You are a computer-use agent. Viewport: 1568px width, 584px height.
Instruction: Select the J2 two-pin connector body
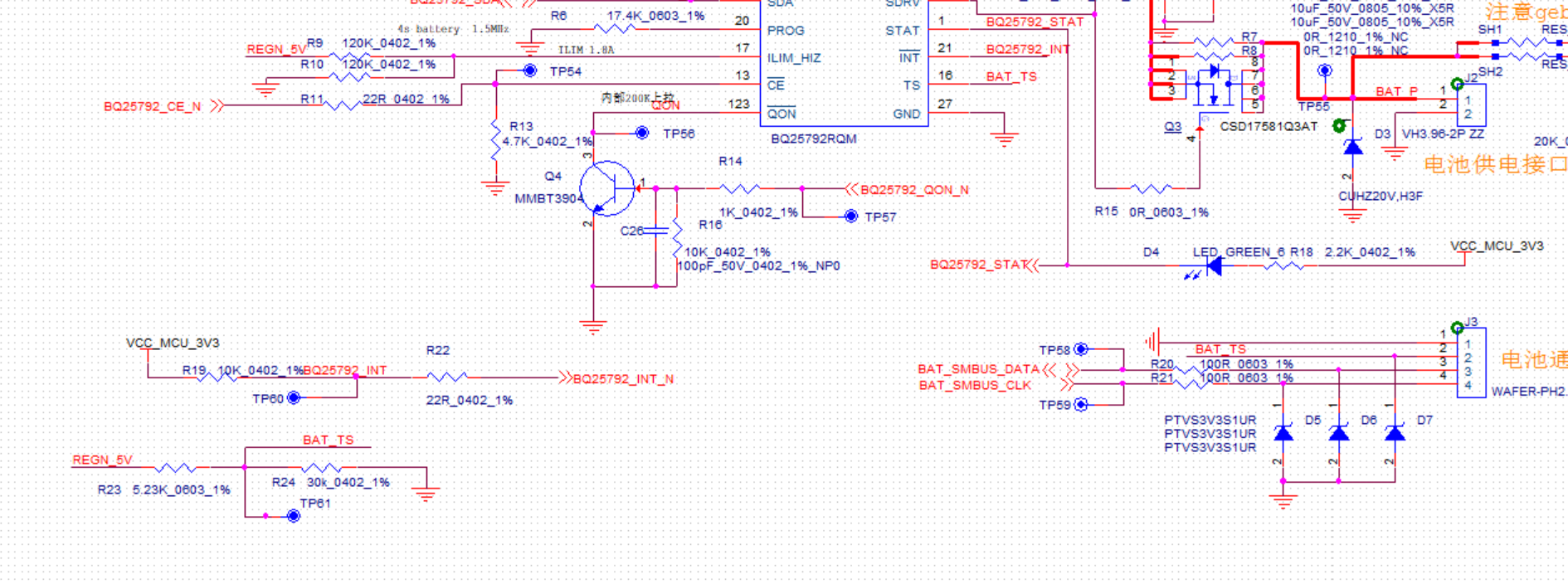click(x=1471, y=105)
